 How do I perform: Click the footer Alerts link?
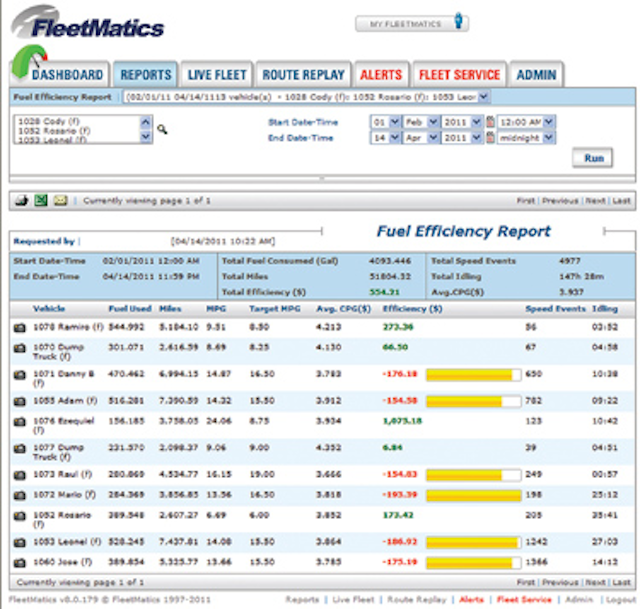click(x=471, y=600)
